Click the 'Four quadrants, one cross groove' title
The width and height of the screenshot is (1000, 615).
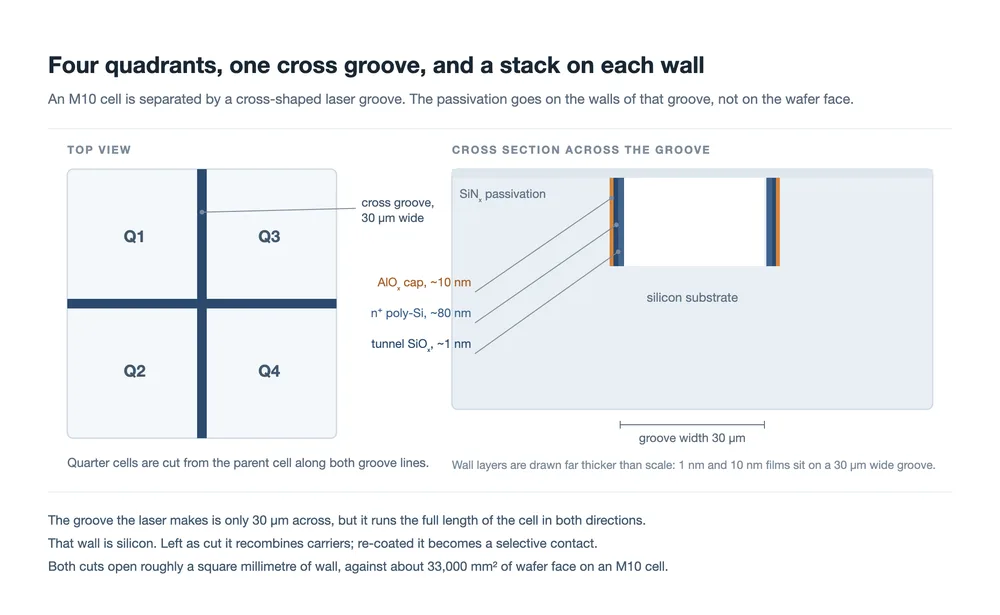tap(376, 65)
